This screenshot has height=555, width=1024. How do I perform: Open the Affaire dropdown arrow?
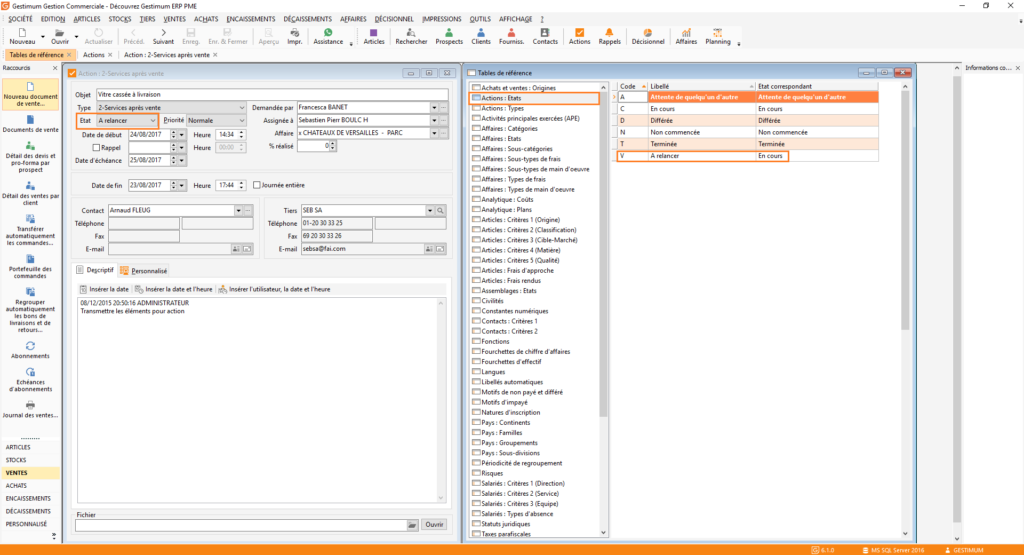coord(434,133)
